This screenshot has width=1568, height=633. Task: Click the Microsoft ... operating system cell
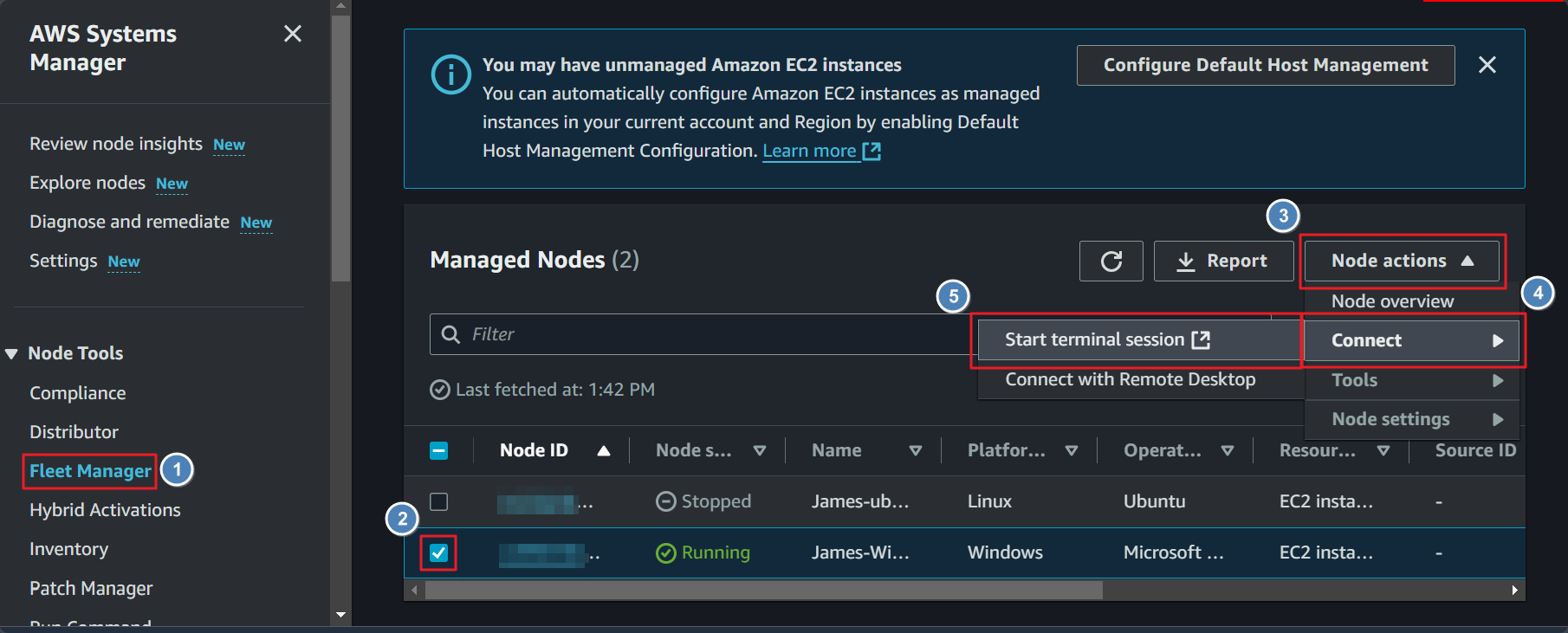point(1173,552)
